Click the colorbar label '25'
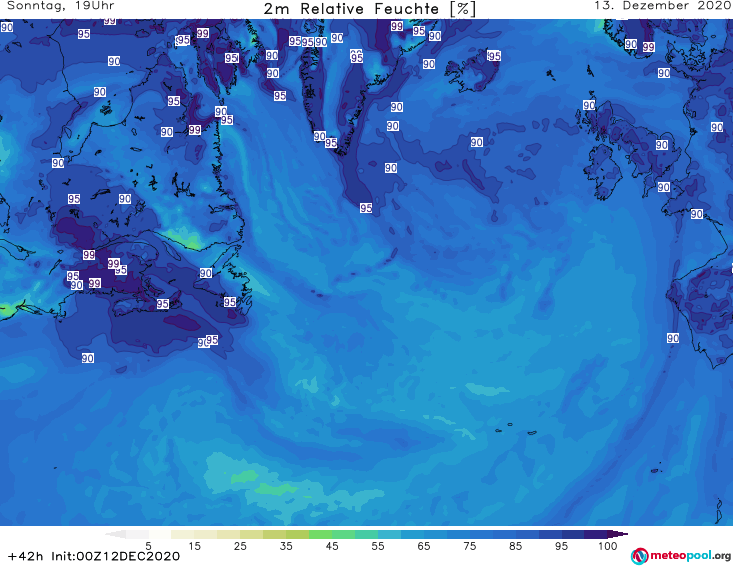 (x=240, y=546)
